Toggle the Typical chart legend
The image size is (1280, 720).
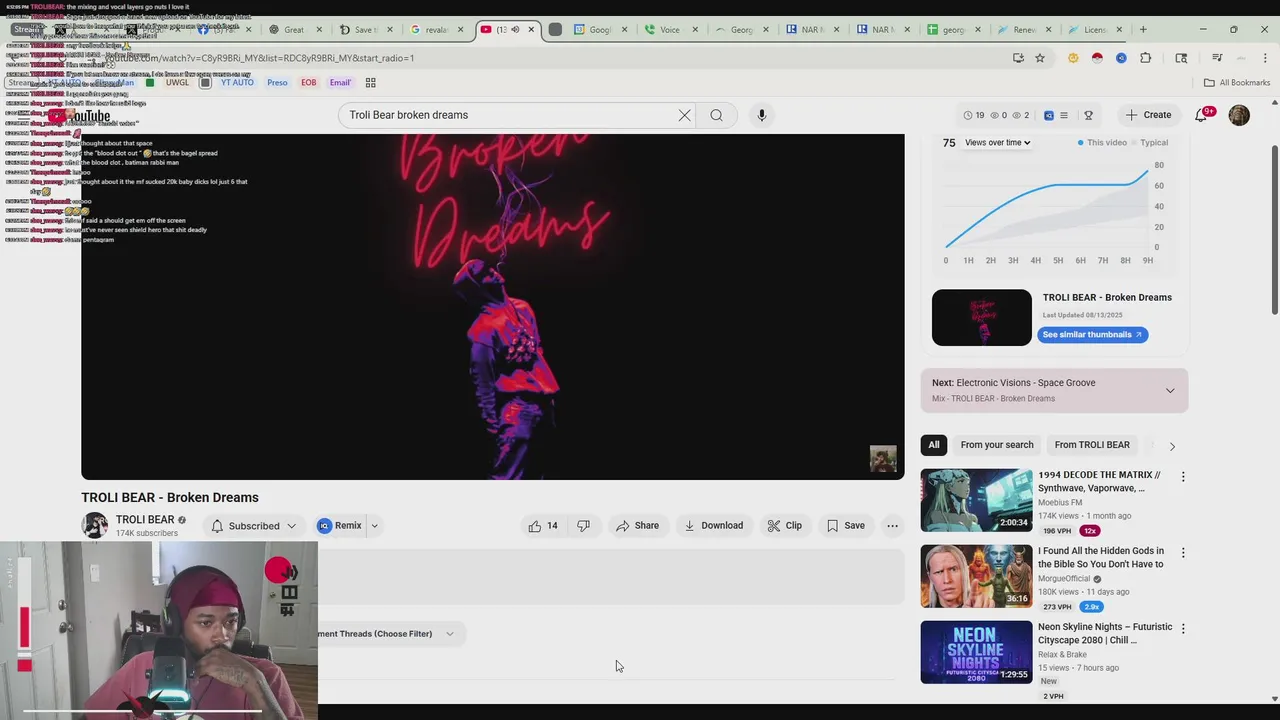(x=1149, y=143)
